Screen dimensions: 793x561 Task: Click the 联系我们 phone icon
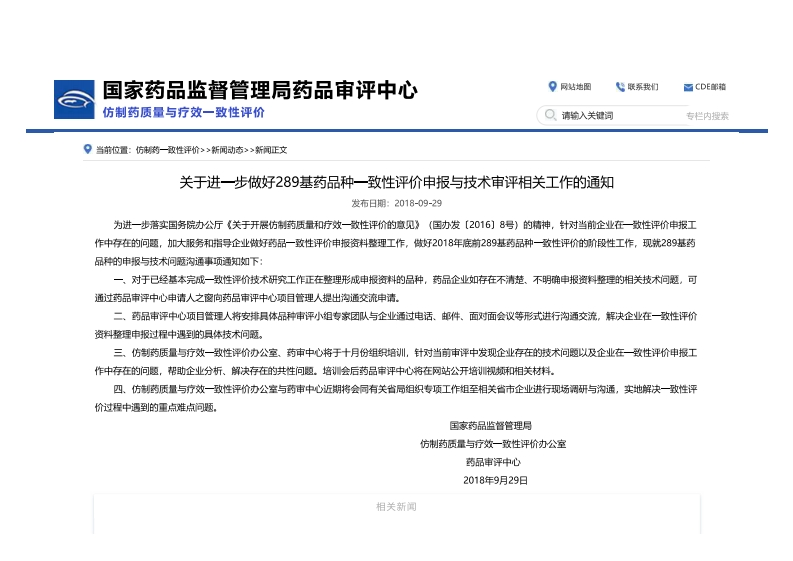(x=620, y=87)
